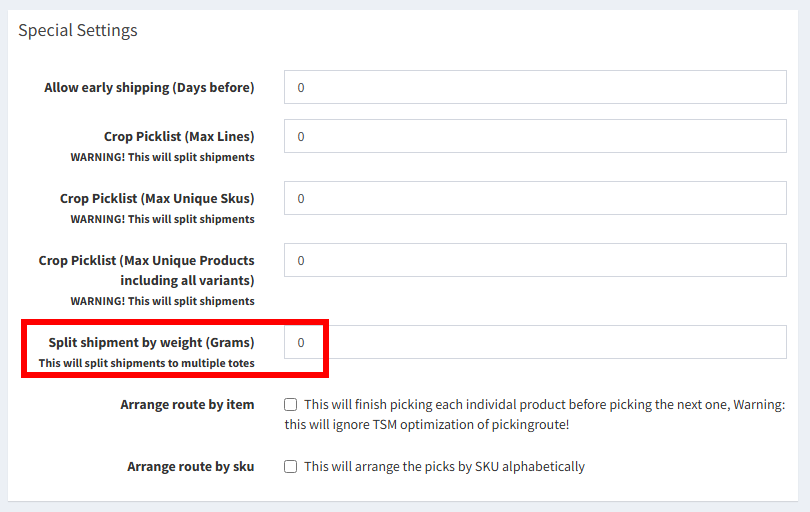This screenshot has height=512, width=810.
Task: Enable the Arrange route by item checkbox
Action: (x=290, y=405)
